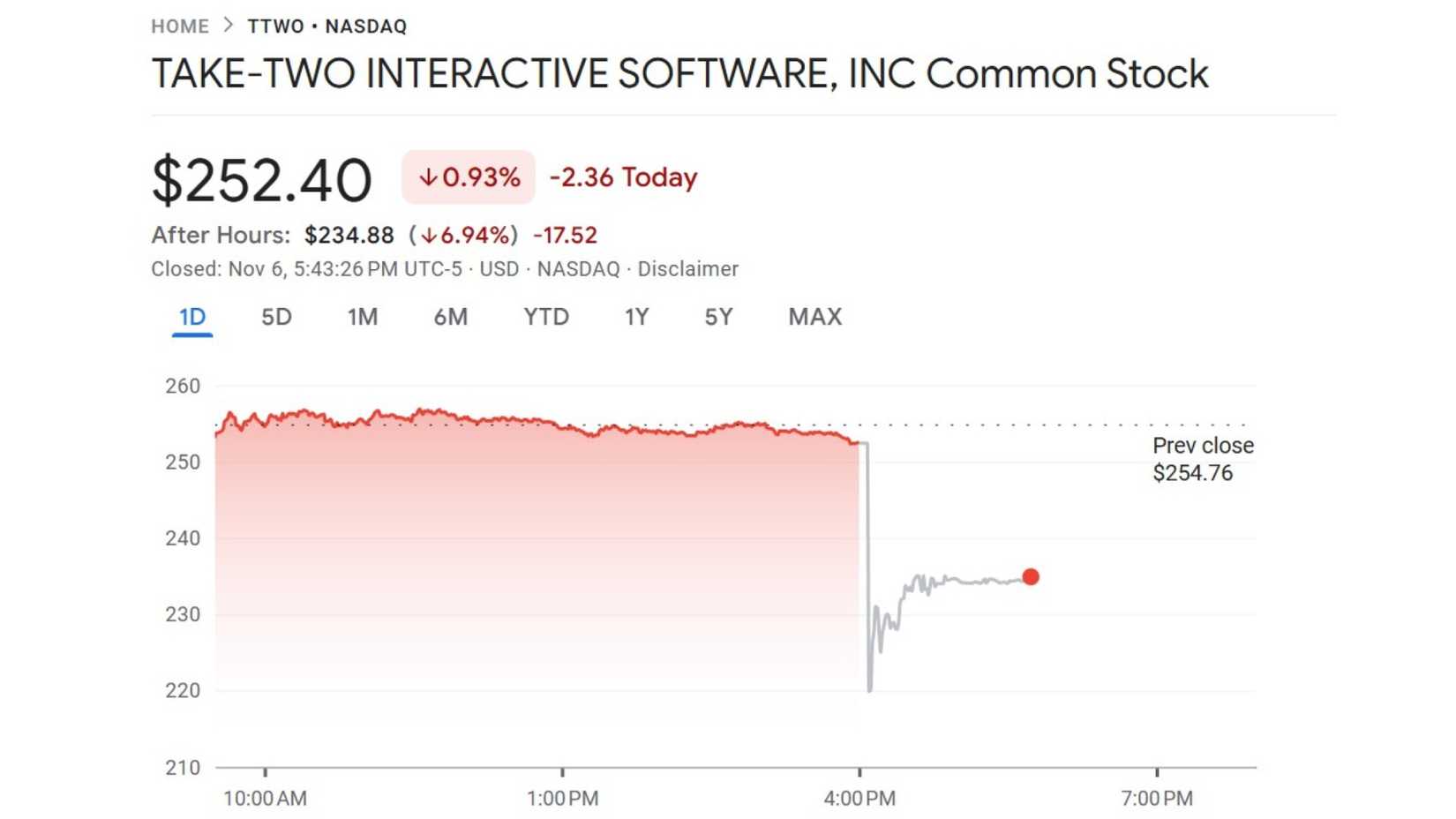The height and width of the screenshot is (819, 1456).
Task: Navigate to the HOME breadcrumb link
Action: [x=180, y=26]
